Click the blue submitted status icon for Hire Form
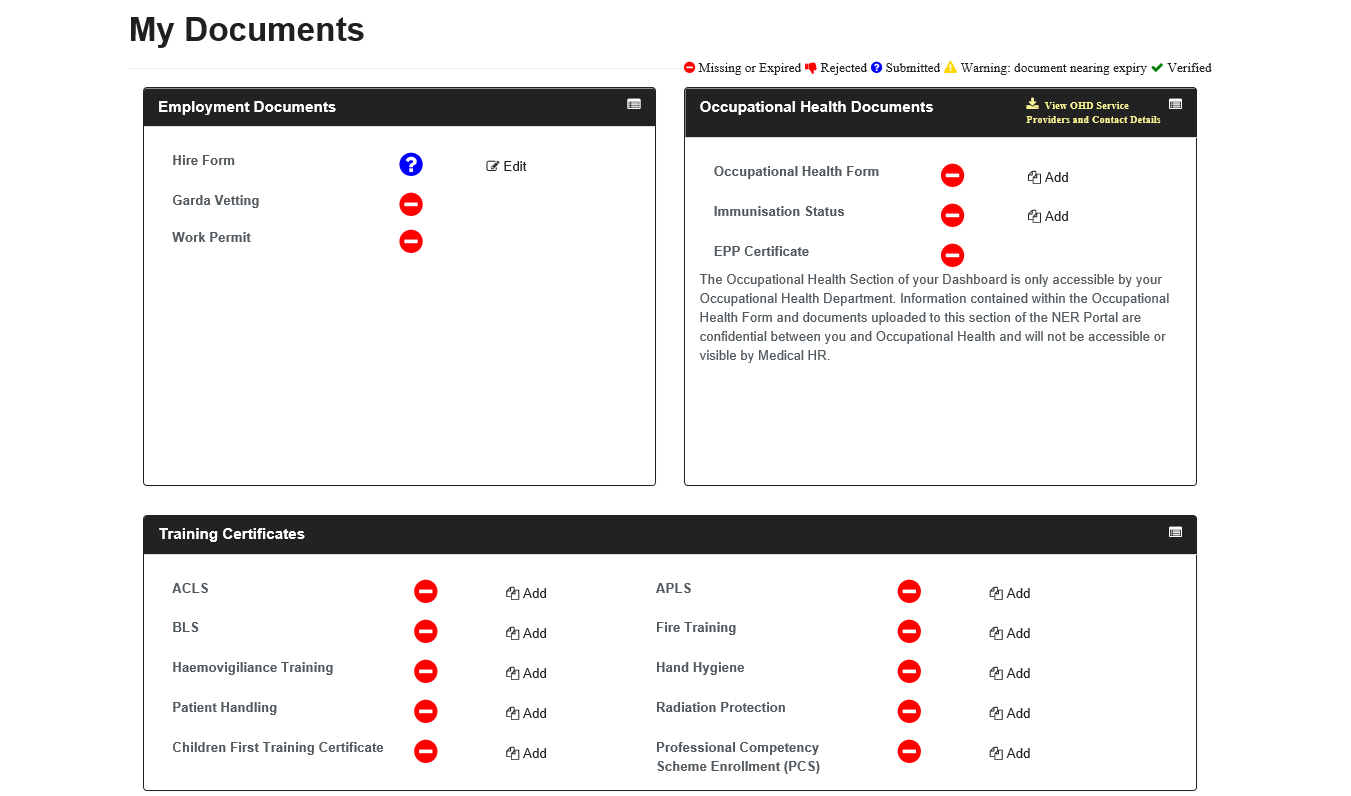Image resolution: width=1351 pixels, height=796 pixels. (x=411, y=165)
